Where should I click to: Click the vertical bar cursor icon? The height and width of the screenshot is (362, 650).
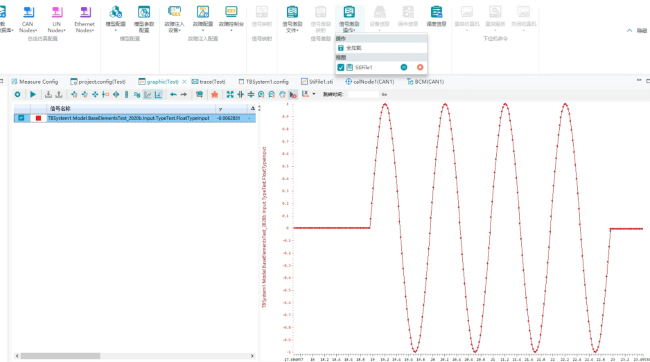[126, 95]
